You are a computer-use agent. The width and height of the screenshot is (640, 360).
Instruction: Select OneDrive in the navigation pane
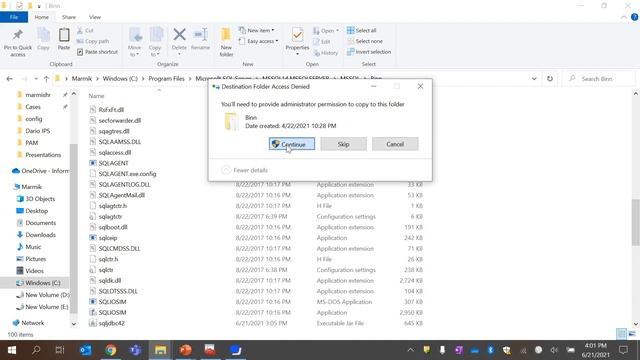tap(41, 171)
